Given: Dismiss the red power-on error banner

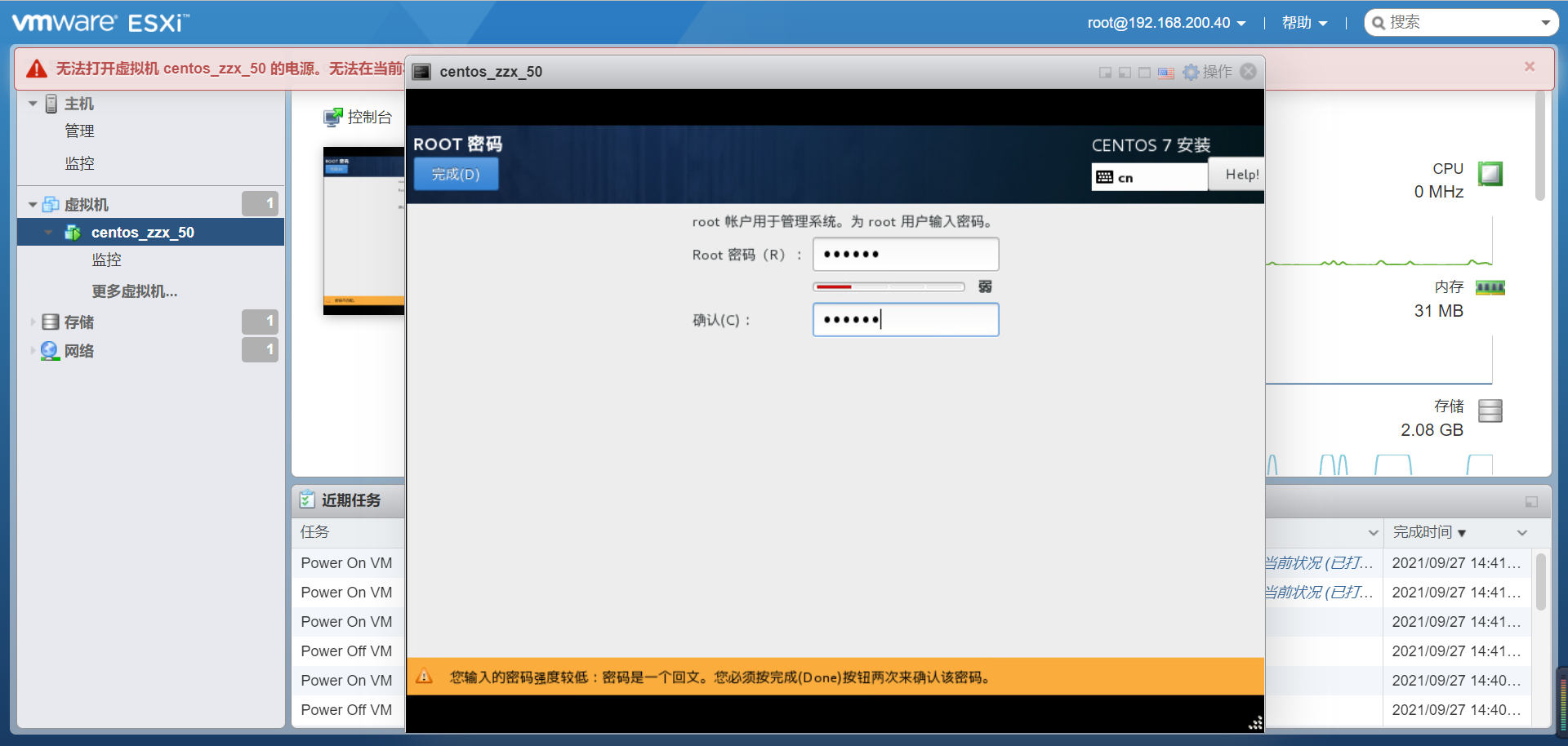Looking at the screenshot, I should pyautogui.click(x=1530, y=66).
